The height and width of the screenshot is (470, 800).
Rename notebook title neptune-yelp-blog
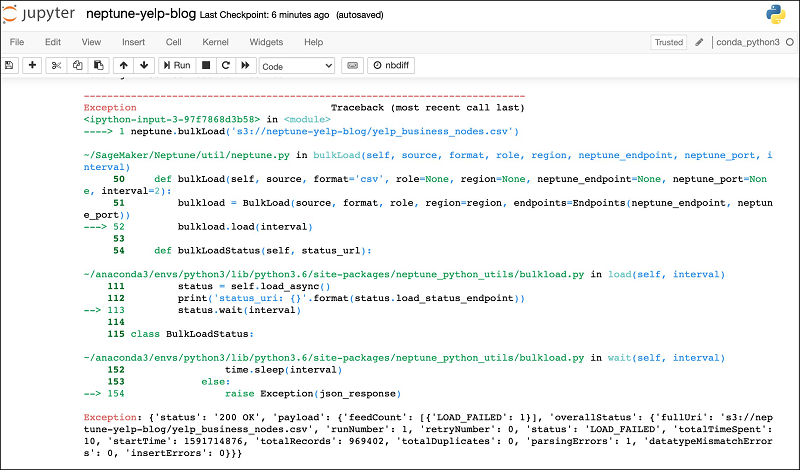click(x=141, y=14)
